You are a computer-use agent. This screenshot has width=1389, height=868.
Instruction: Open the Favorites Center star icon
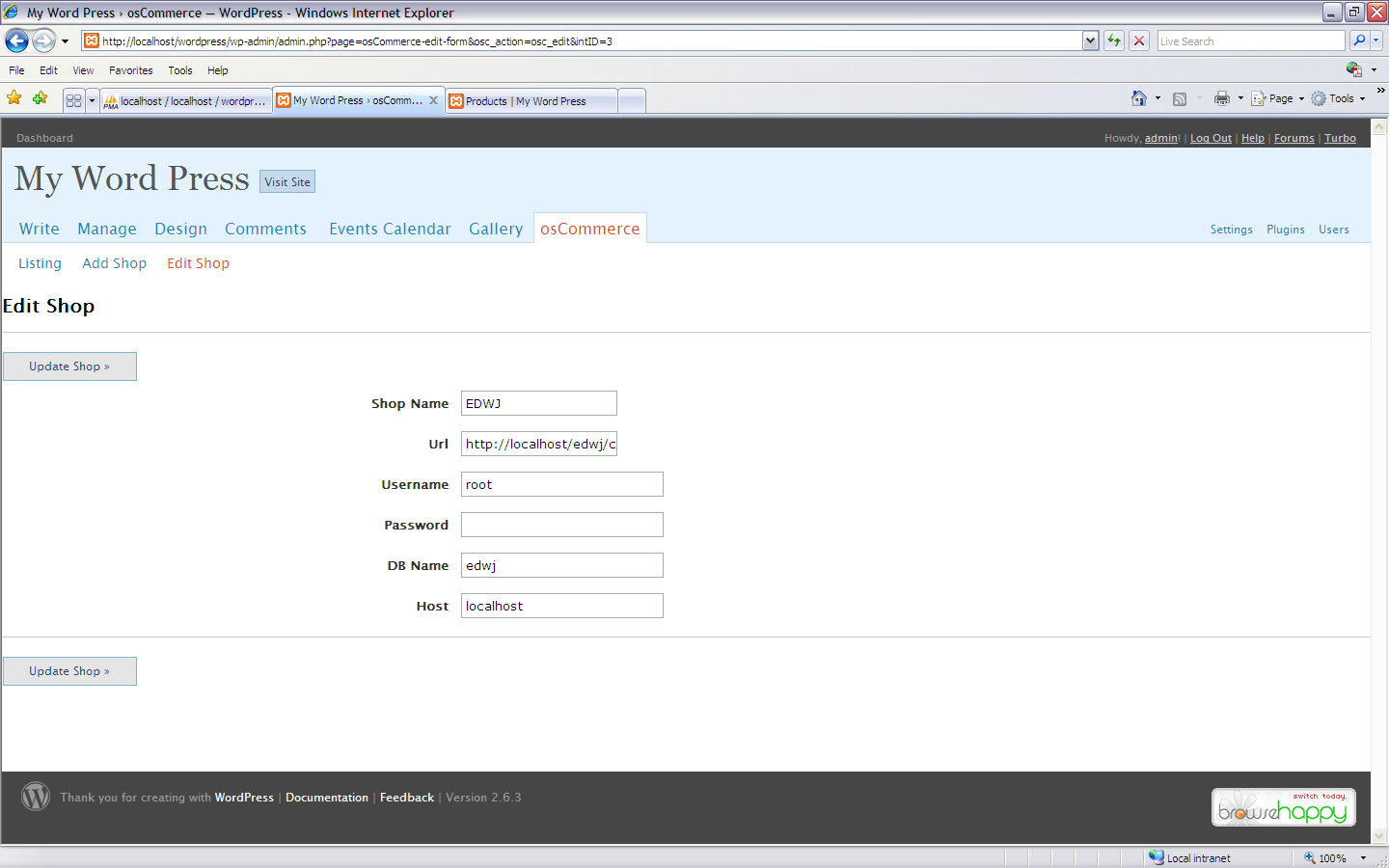click(14, 98)
